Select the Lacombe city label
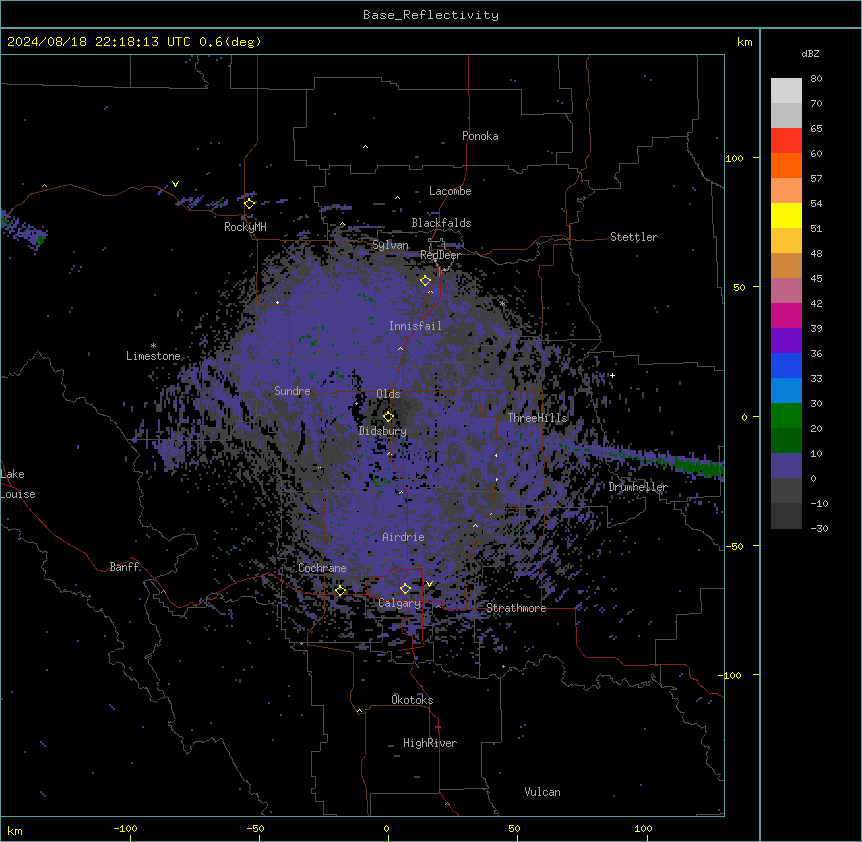862x842 pixels. click(450, 191)
